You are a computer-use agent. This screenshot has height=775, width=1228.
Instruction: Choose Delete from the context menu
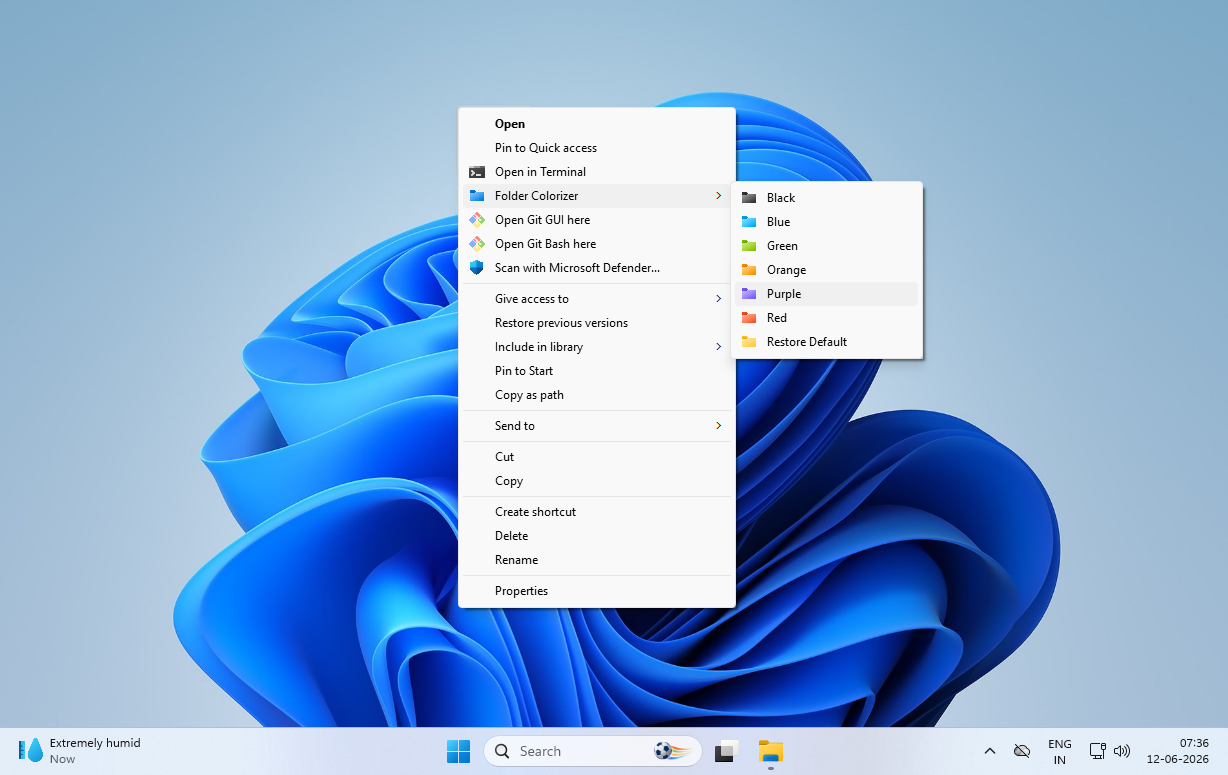coord(597,536)
